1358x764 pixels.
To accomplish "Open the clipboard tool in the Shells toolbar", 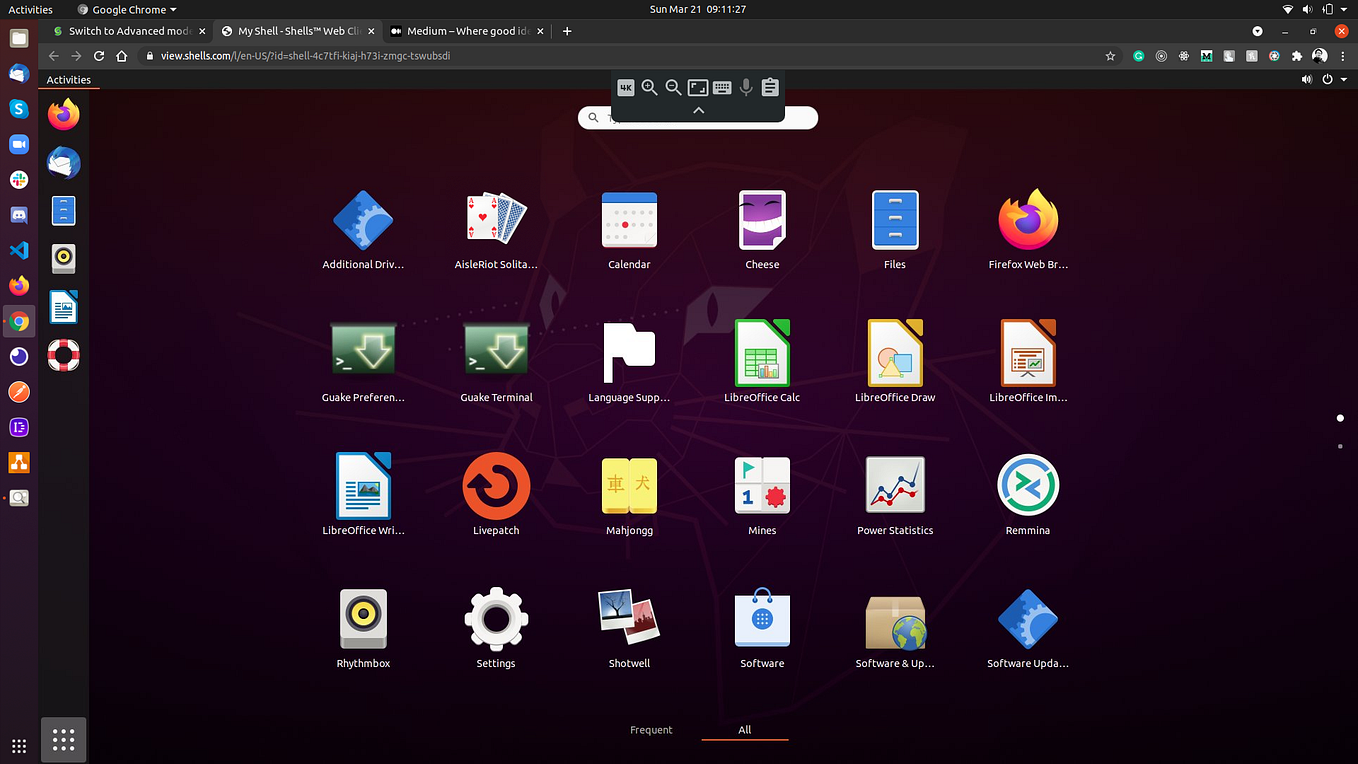I will [769, 87].
